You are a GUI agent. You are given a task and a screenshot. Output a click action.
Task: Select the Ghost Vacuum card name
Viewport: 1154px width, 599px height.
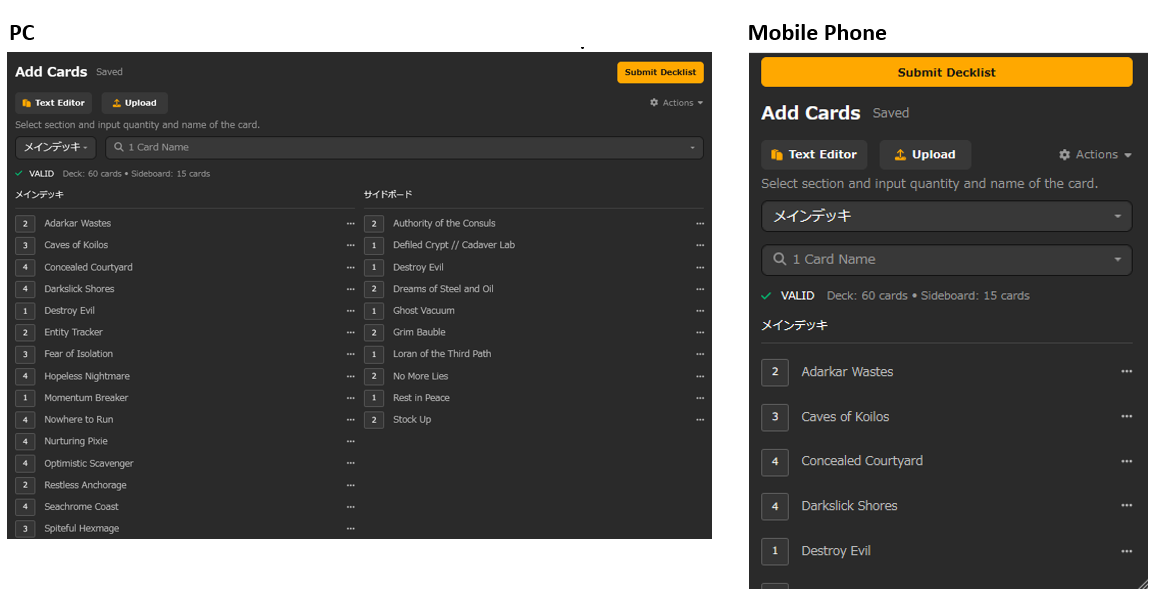coord(423,311)
